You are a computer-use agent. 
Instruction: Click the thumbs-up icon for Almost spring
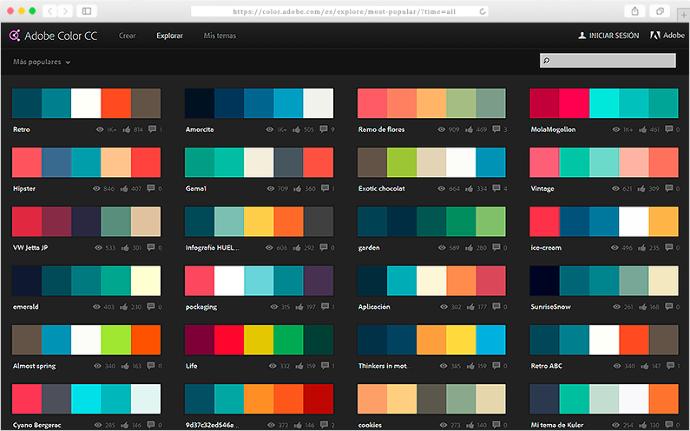125,366
